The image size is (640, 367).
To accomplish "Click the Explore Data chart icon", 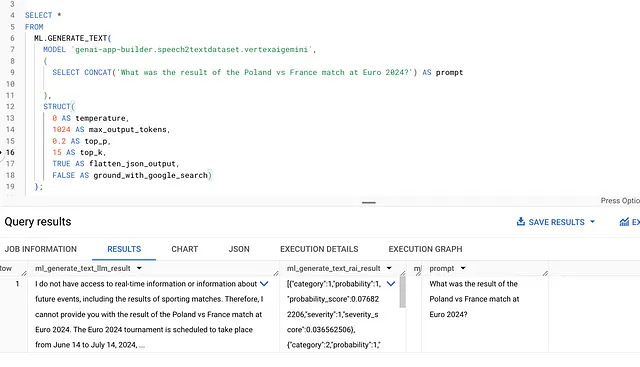I will click(x=624, y=222).
